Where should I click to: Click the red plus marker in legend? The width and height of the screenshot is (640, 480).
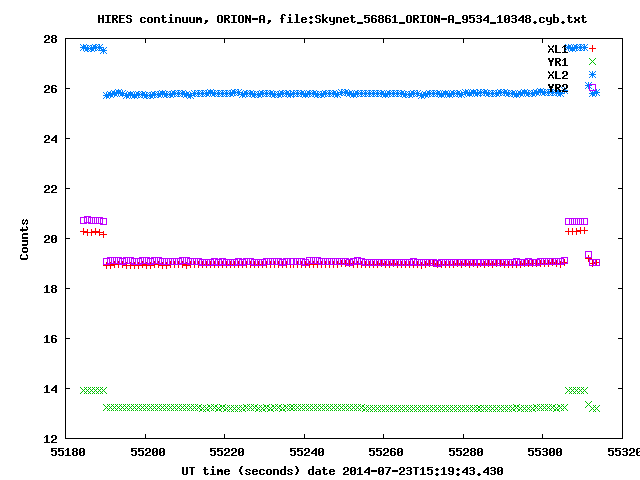pos(592,49)
